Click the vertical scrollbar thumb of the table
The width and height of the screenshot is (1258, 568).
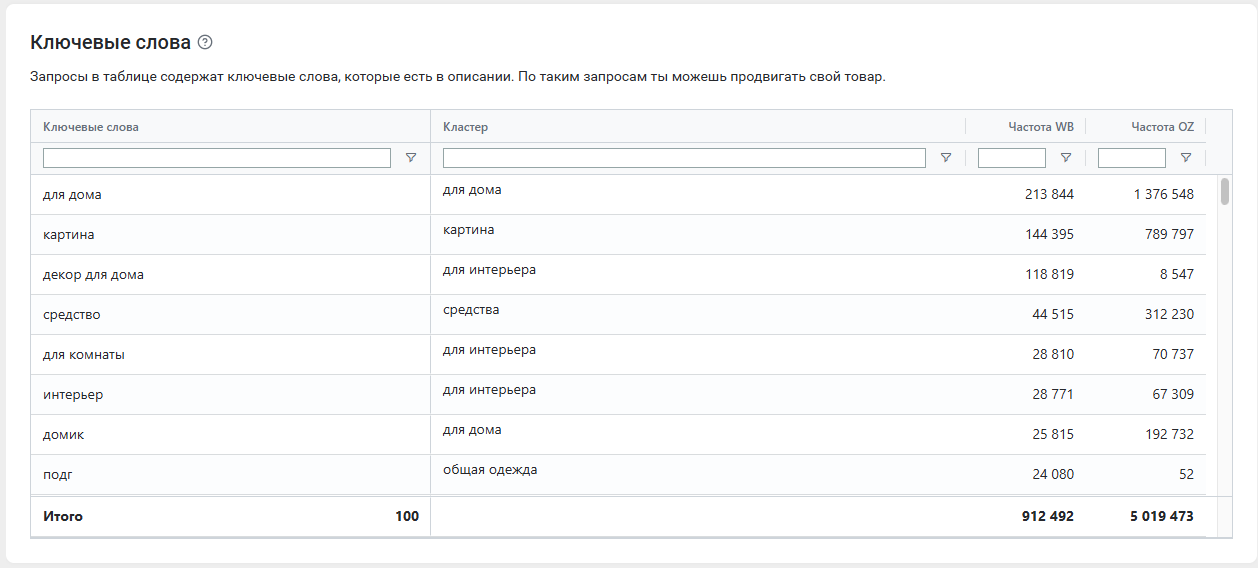click(x=1225, y=191)
